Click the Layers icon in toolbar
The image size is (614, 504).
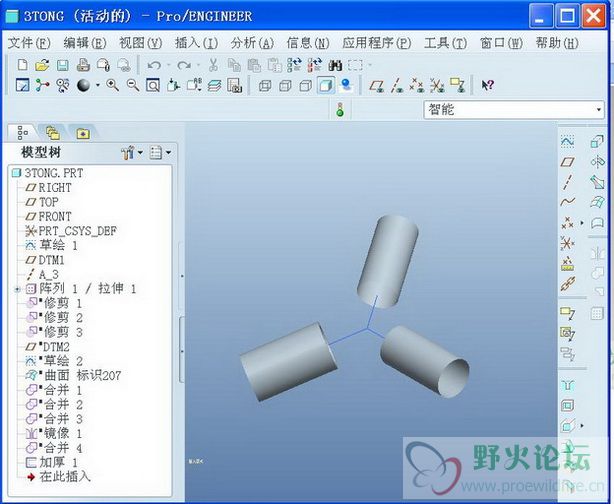coord(214,85)
